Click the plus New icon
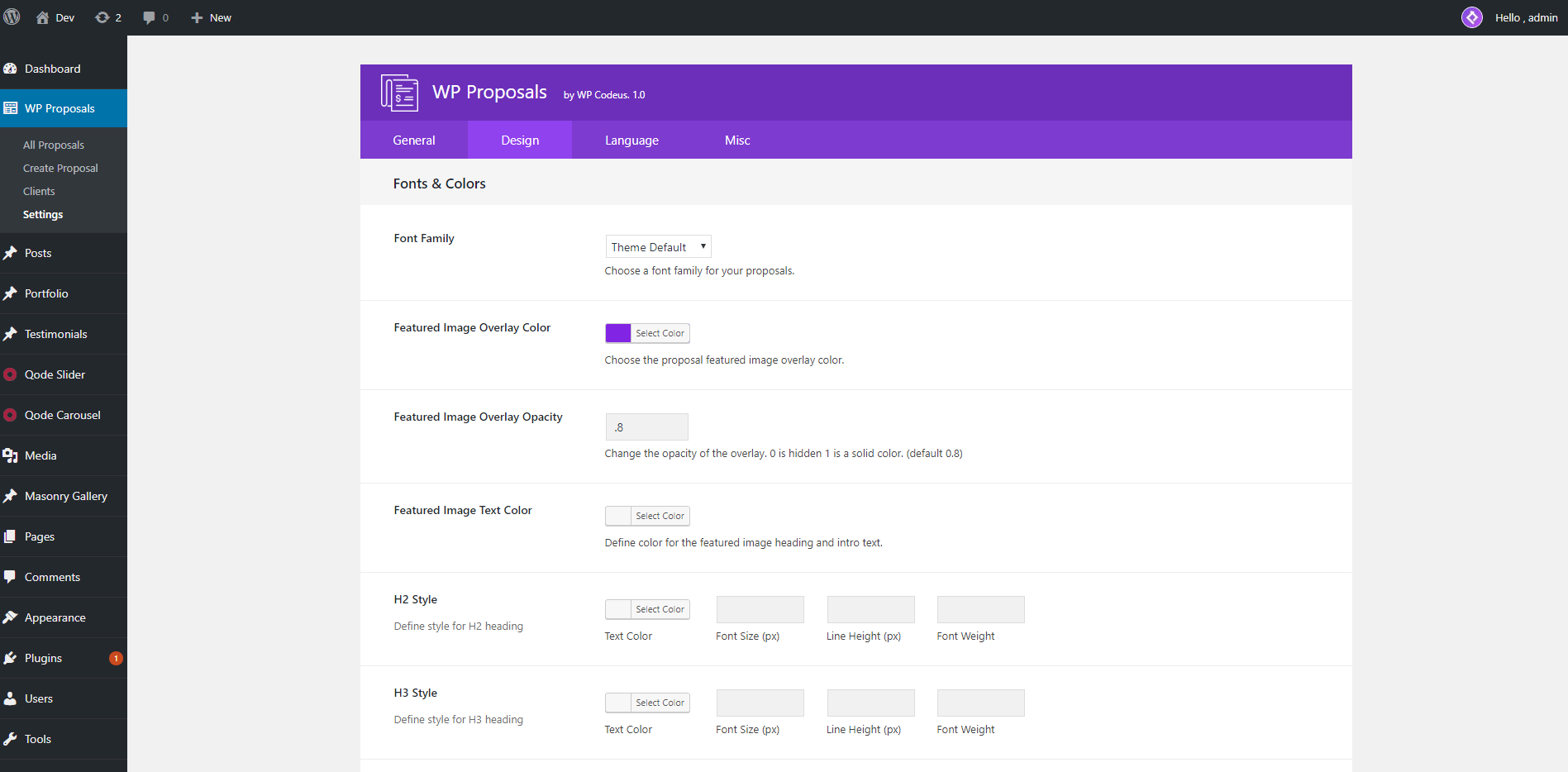The width and height of the screenshot is (1568, 772). pyautogui.click(x=197, y=17)
